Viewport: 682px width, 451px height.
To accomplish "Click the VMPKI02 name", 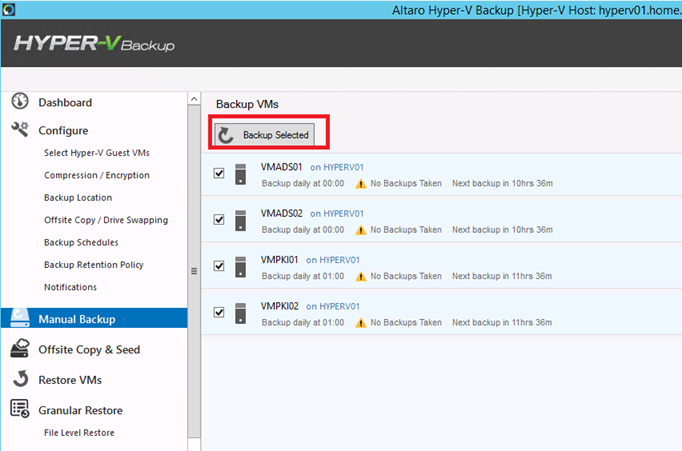I will [x=279, y=306].
